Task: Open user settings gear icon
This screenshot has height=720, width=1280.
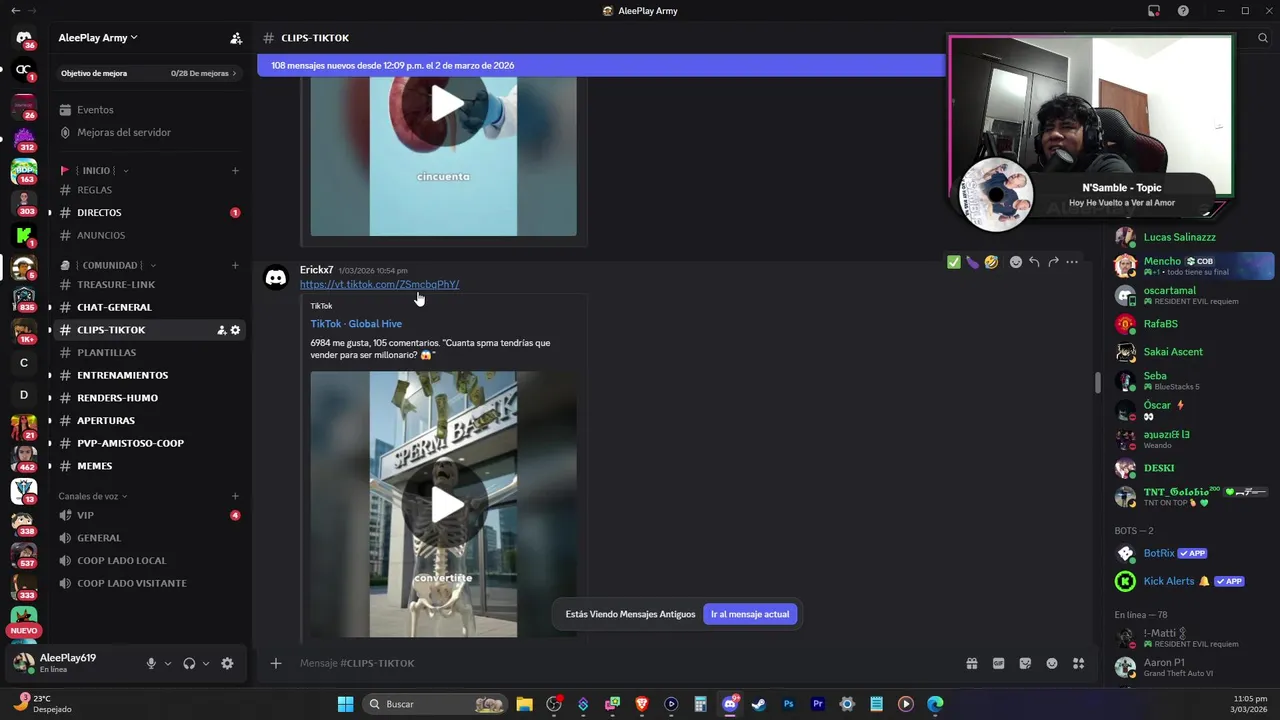Action: [x=227, y=663]
